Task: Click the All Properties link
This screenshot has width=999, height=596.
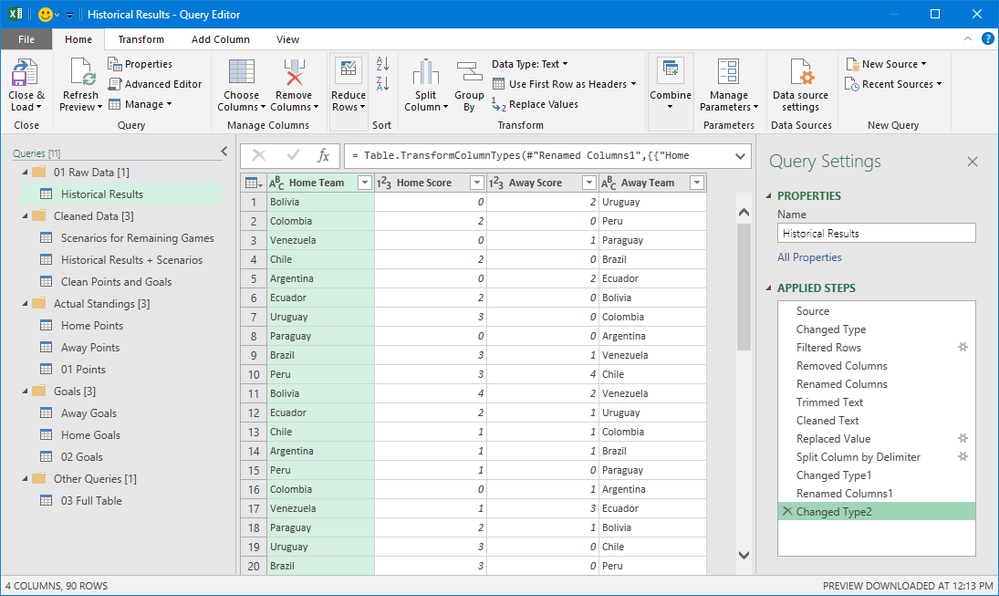Action: click(x=809, y=258)
